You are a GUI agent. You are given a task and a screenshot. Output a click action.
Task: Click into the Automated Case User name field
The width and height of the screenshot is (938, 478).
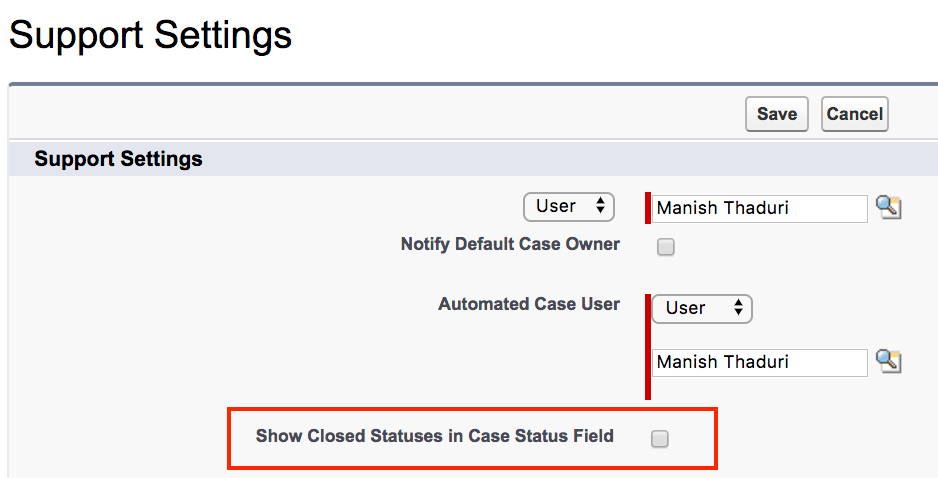[x=760, y=362]
